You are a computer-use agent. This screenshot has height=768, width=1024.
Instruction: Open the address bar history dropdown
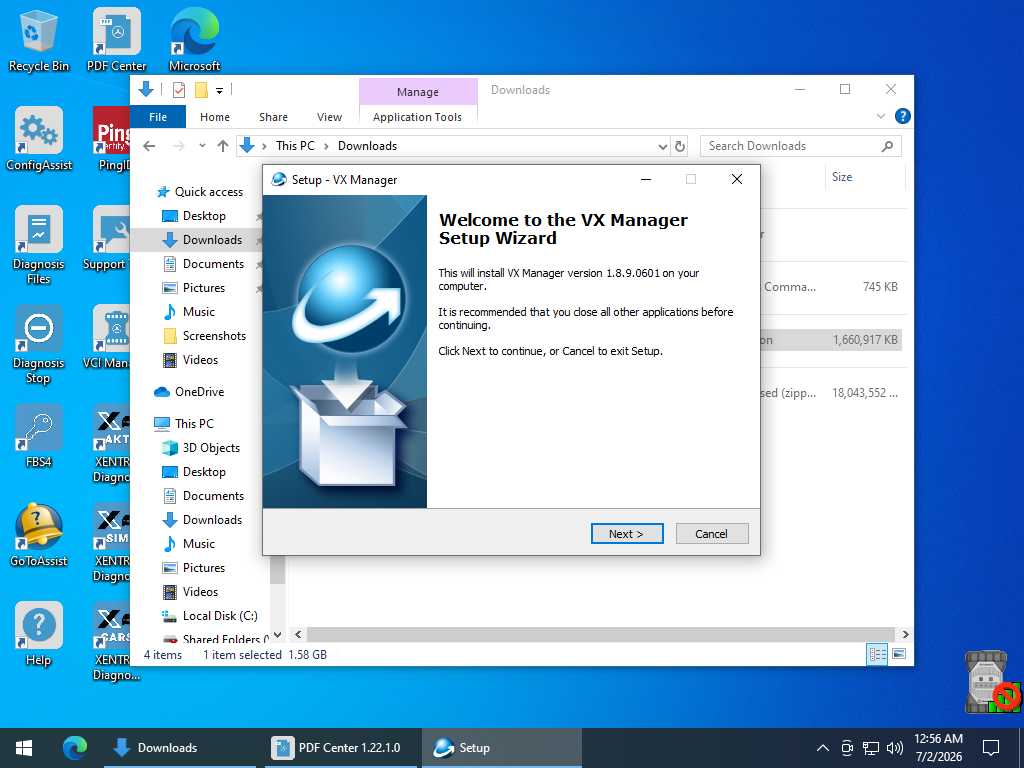663,146
